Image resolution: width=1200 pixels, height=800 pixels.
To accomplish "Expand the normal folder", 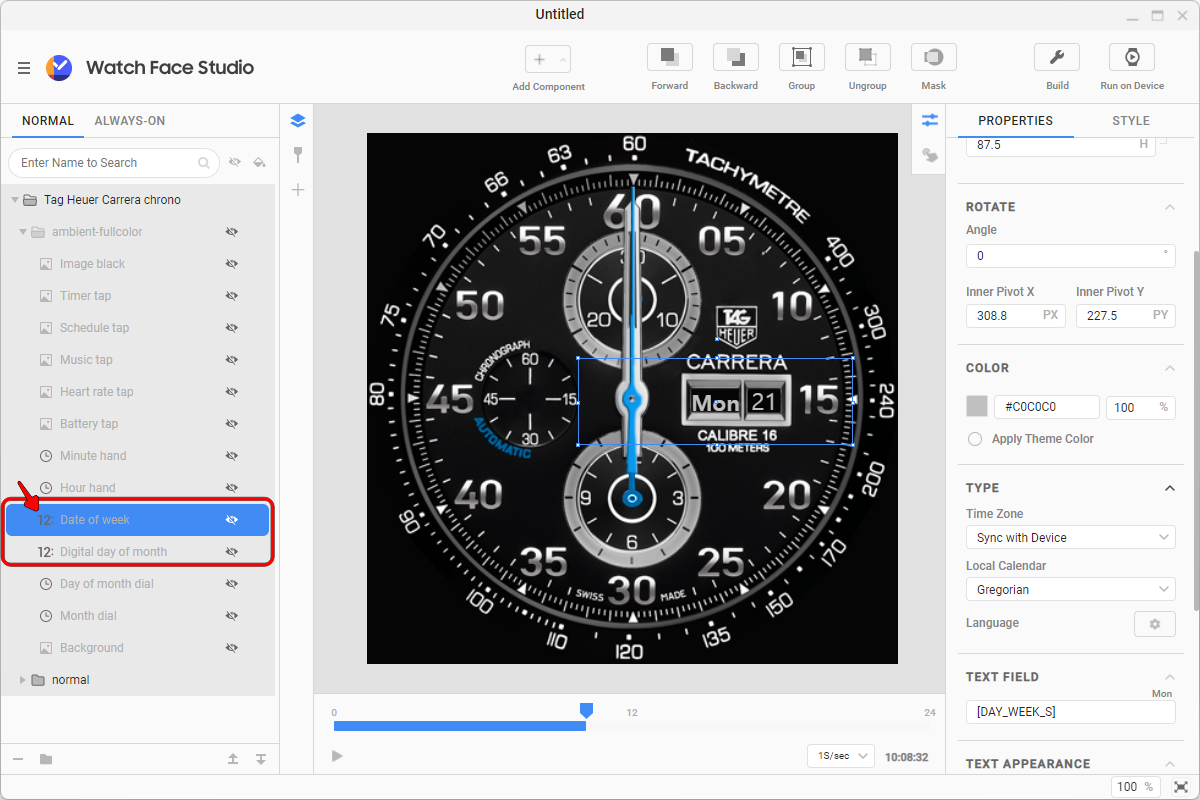I will click(x=23, y=680).
